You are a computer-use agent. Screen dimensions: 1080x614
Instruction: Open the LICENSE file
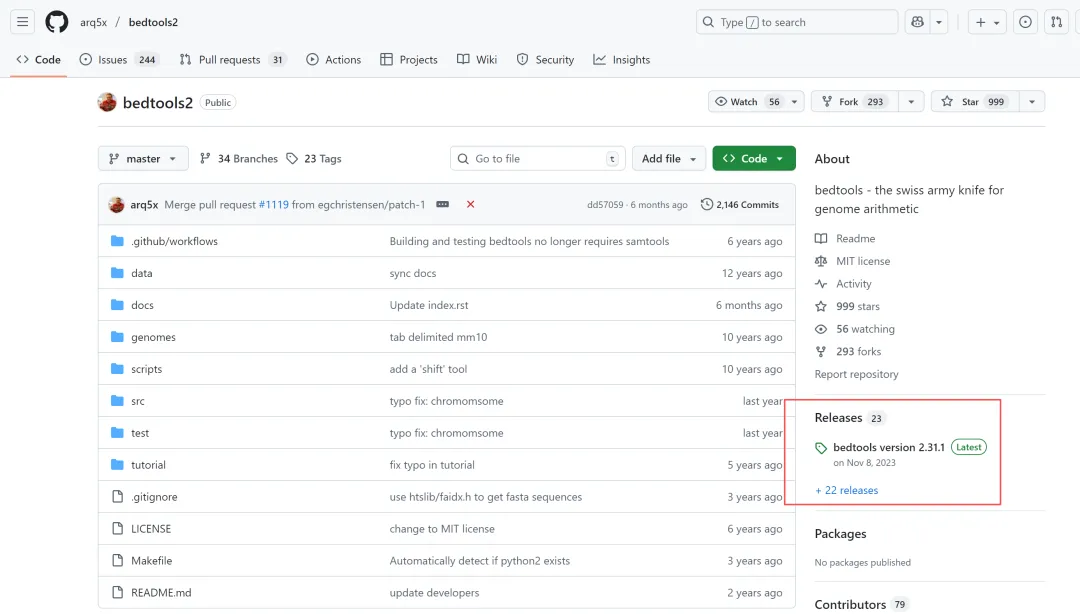pos(151,529)
